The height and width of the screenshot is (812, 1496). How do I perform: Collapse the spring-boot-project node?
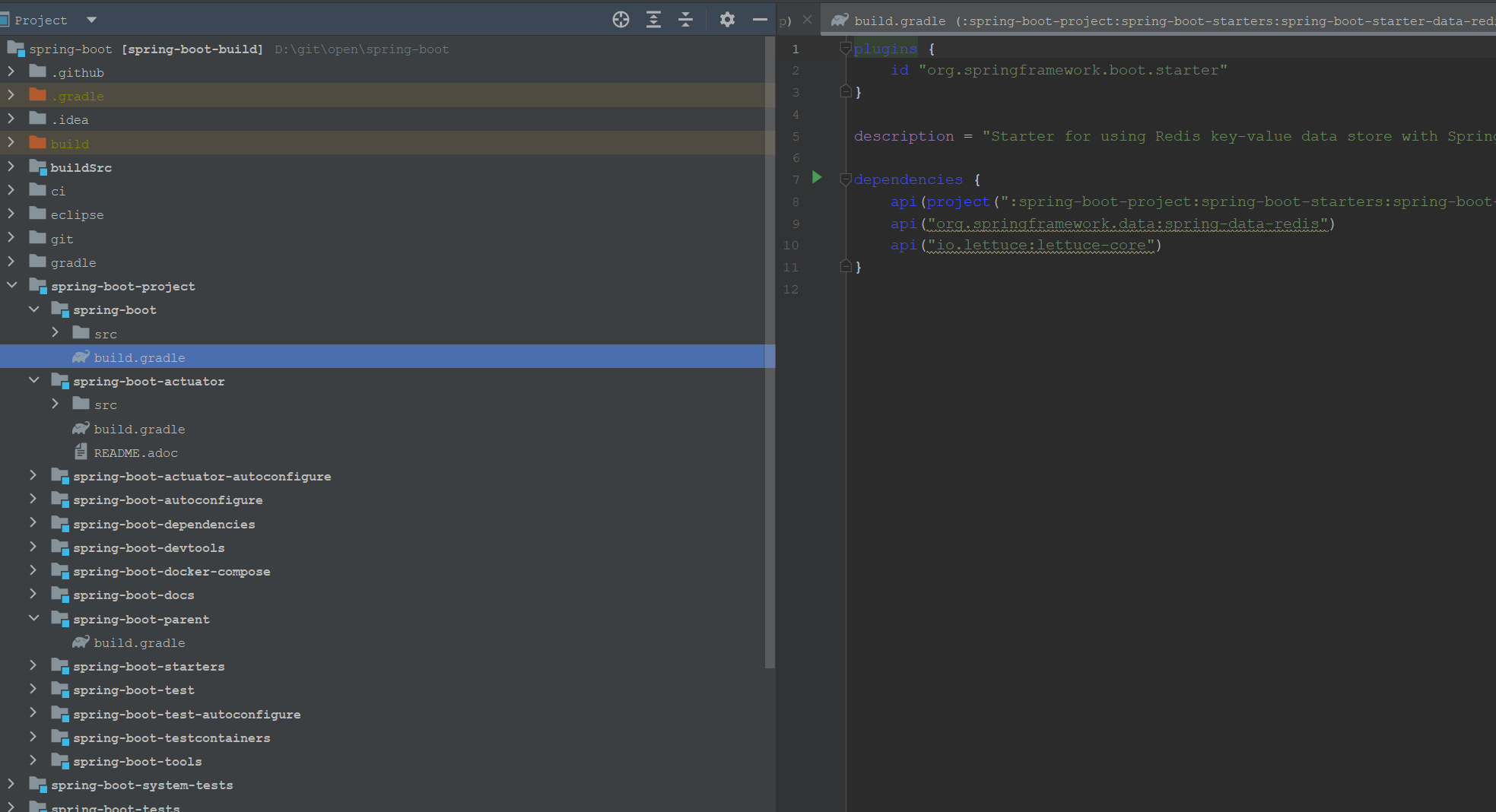click(11, 285)
